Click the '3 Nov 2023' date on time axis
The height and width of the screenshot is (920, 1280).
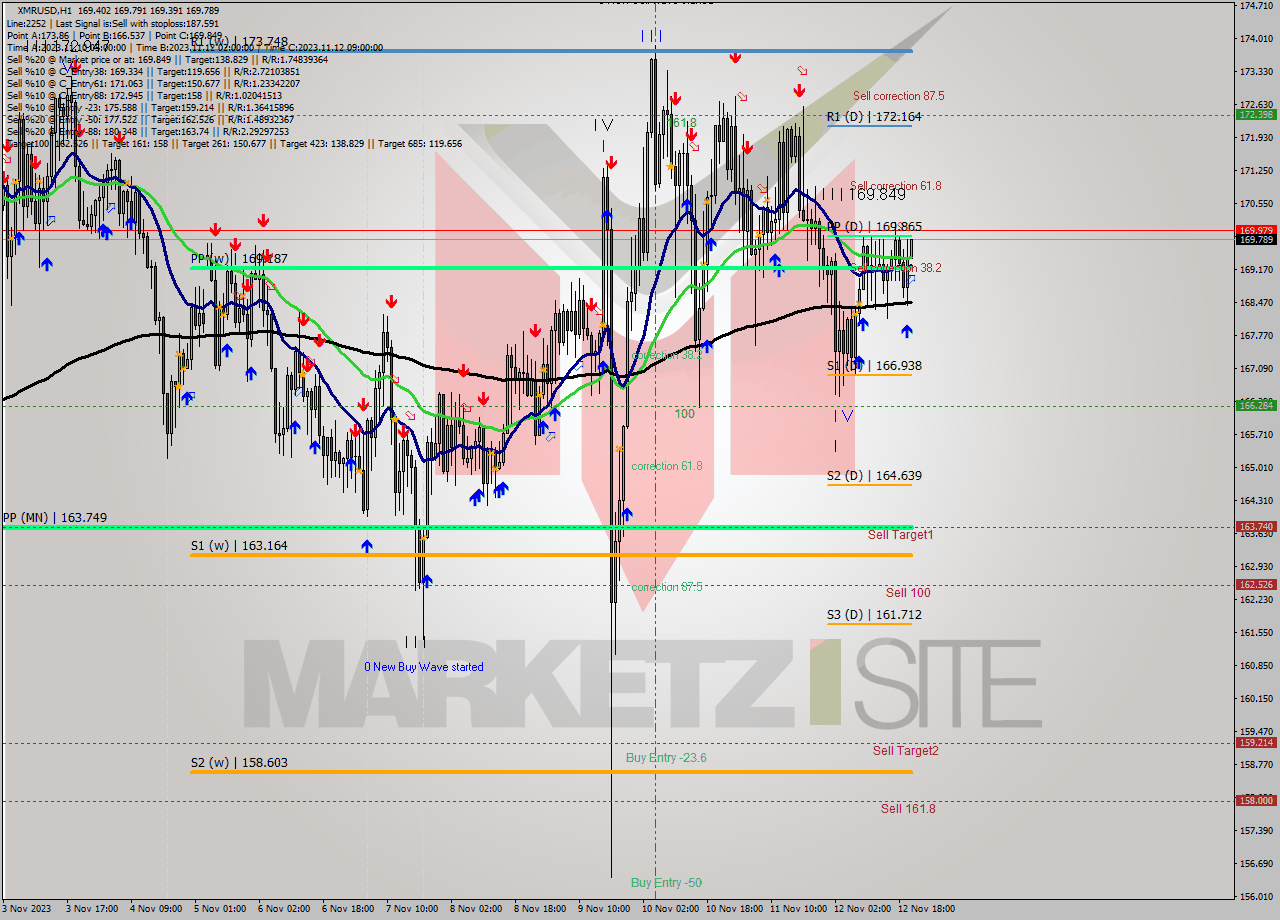27,909
